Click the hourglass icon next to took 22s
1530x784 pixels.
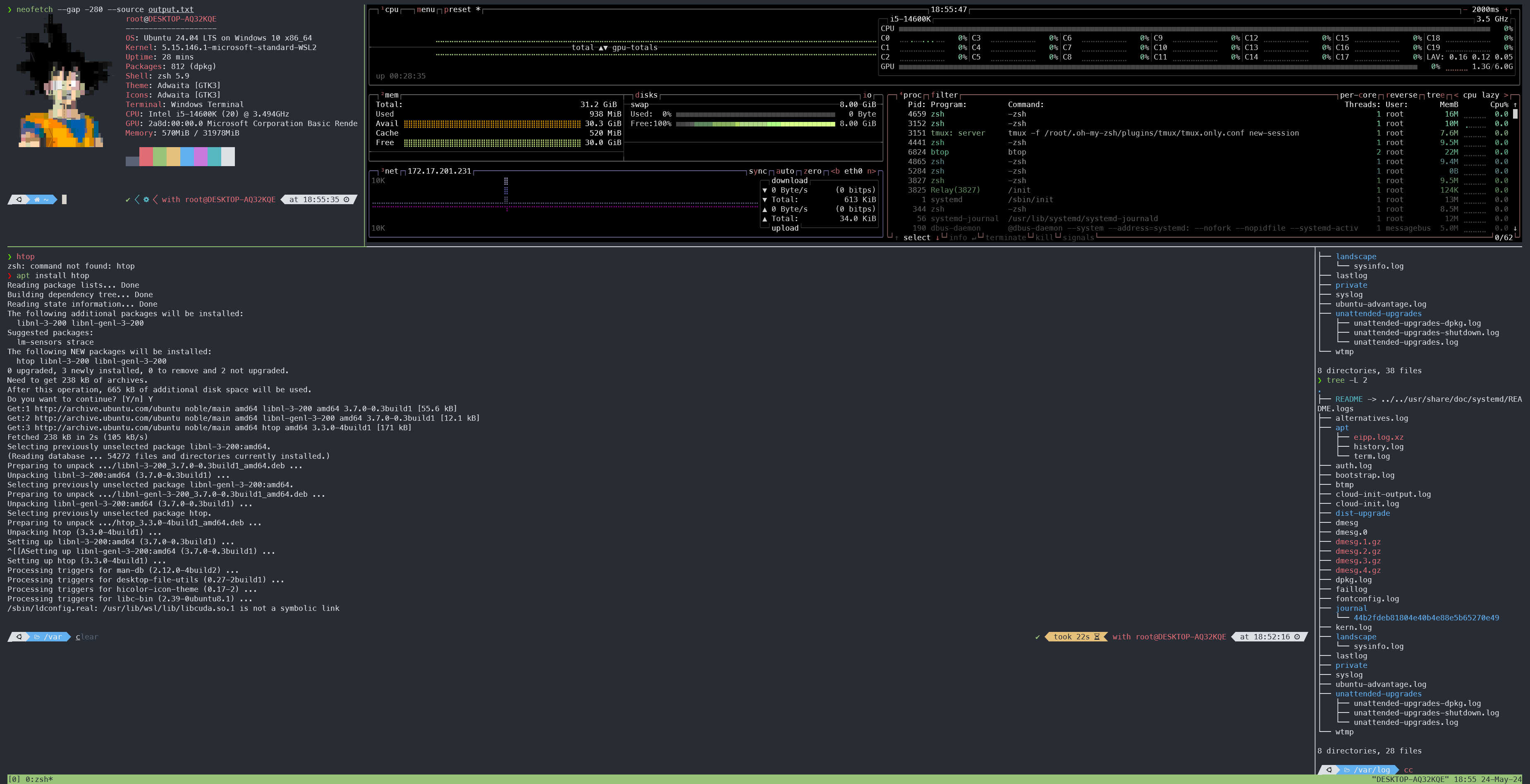click(x=1096, y=637)
